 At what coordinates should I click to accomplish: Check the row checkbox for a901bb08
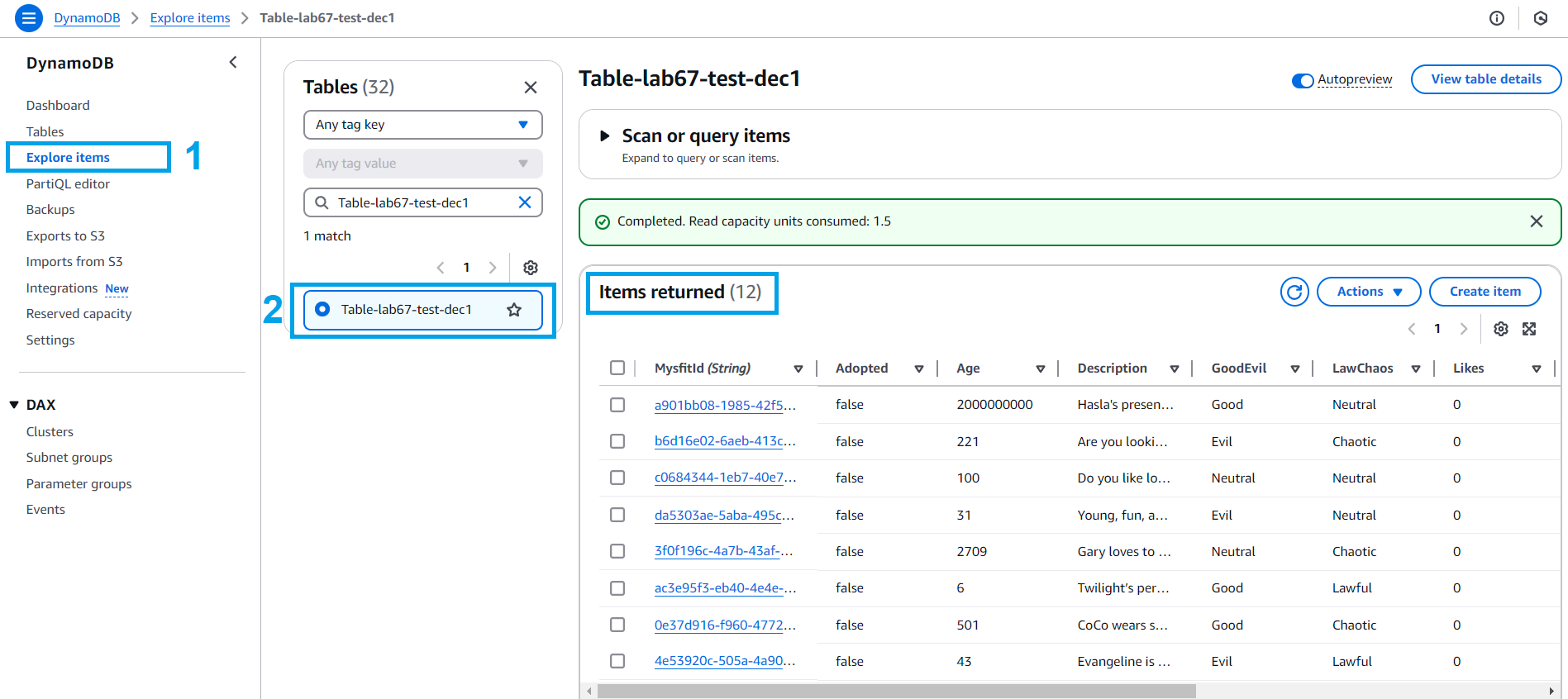(x=617, y=405)
